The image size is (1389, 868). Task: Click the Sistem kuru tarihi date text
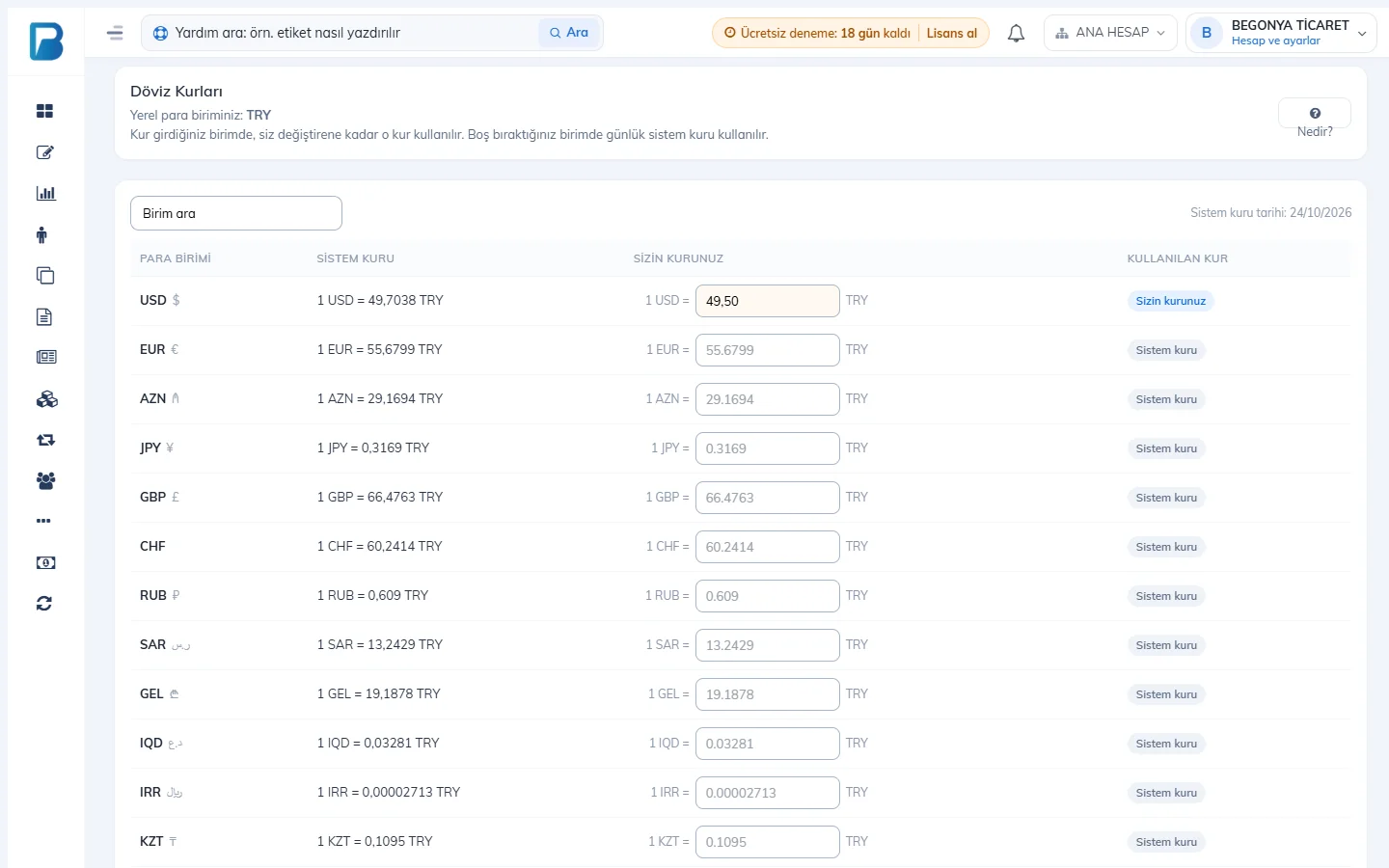[x=1270, y=212]
